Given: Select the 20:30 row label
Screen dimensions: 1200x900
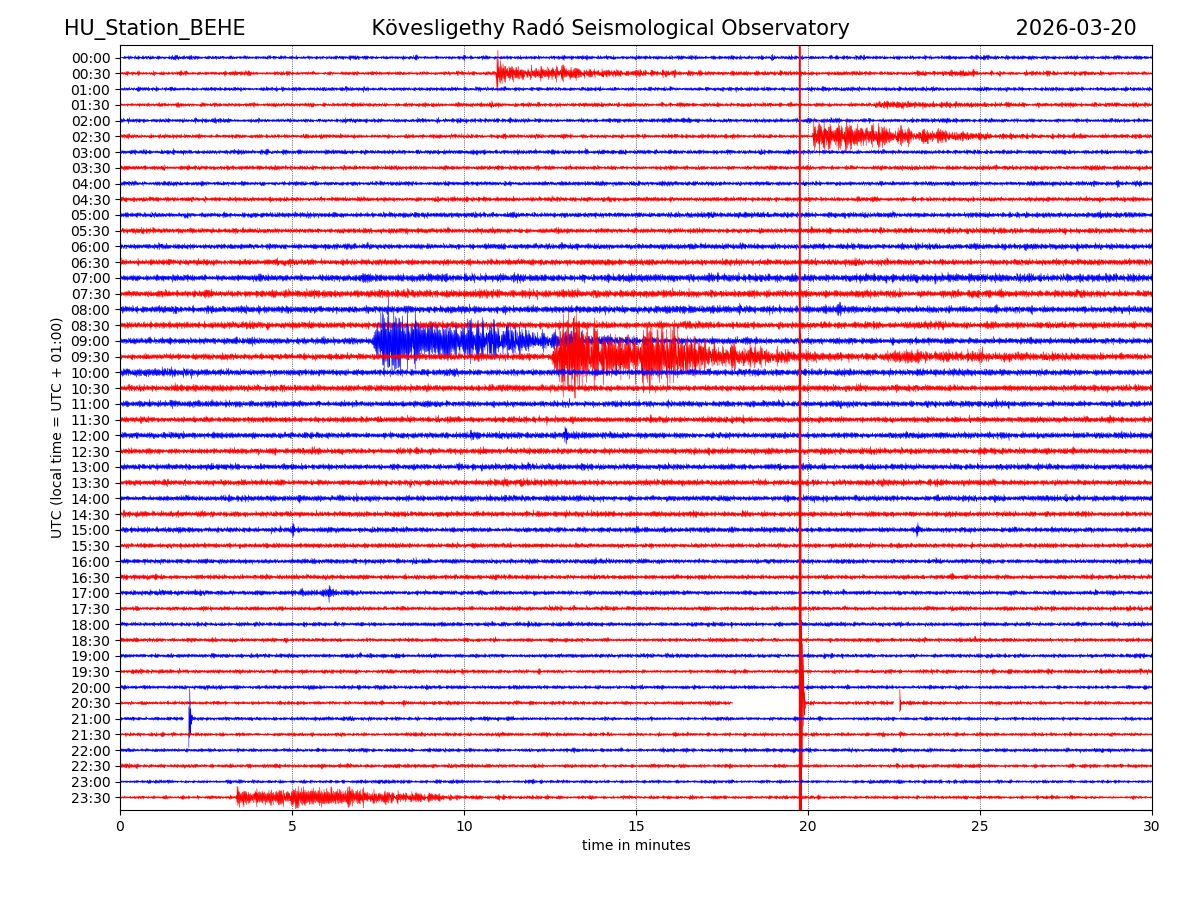Looking at the screenshot, I should tap(90, 703).
